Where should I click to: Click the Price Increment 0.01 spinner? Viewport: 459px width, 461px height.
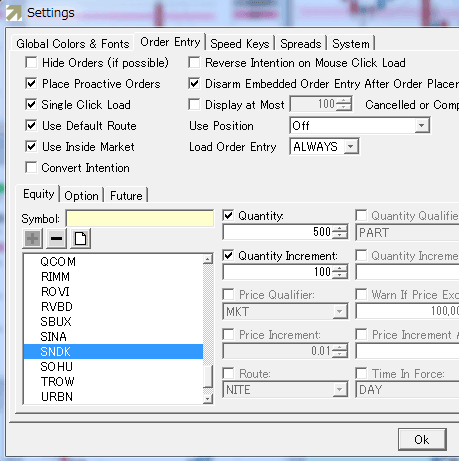(x=340, y=351)
